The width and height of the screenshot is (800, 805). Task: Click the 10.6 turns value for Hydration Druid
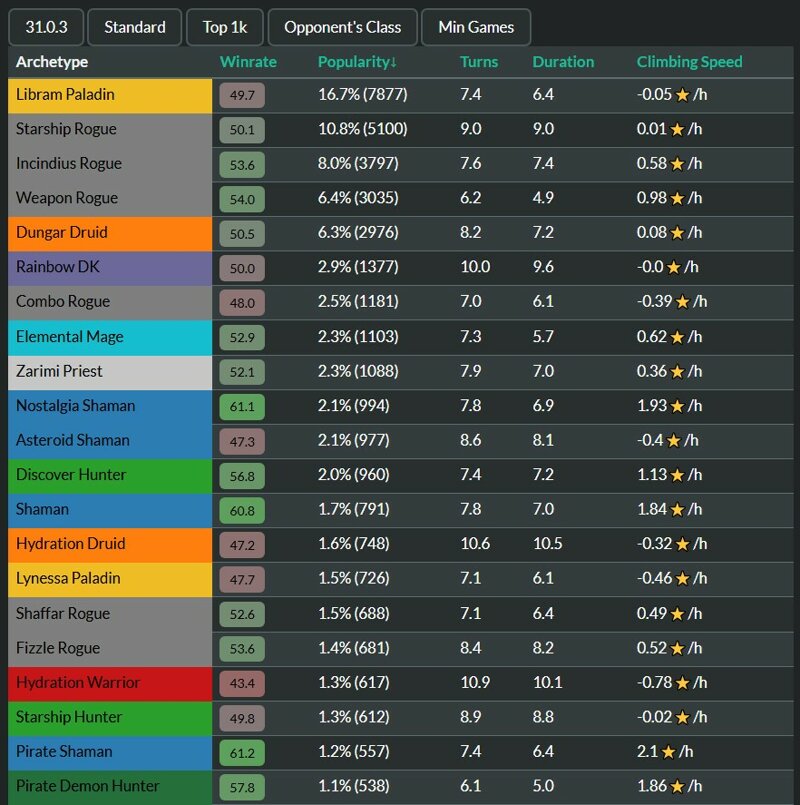[475, 544]
